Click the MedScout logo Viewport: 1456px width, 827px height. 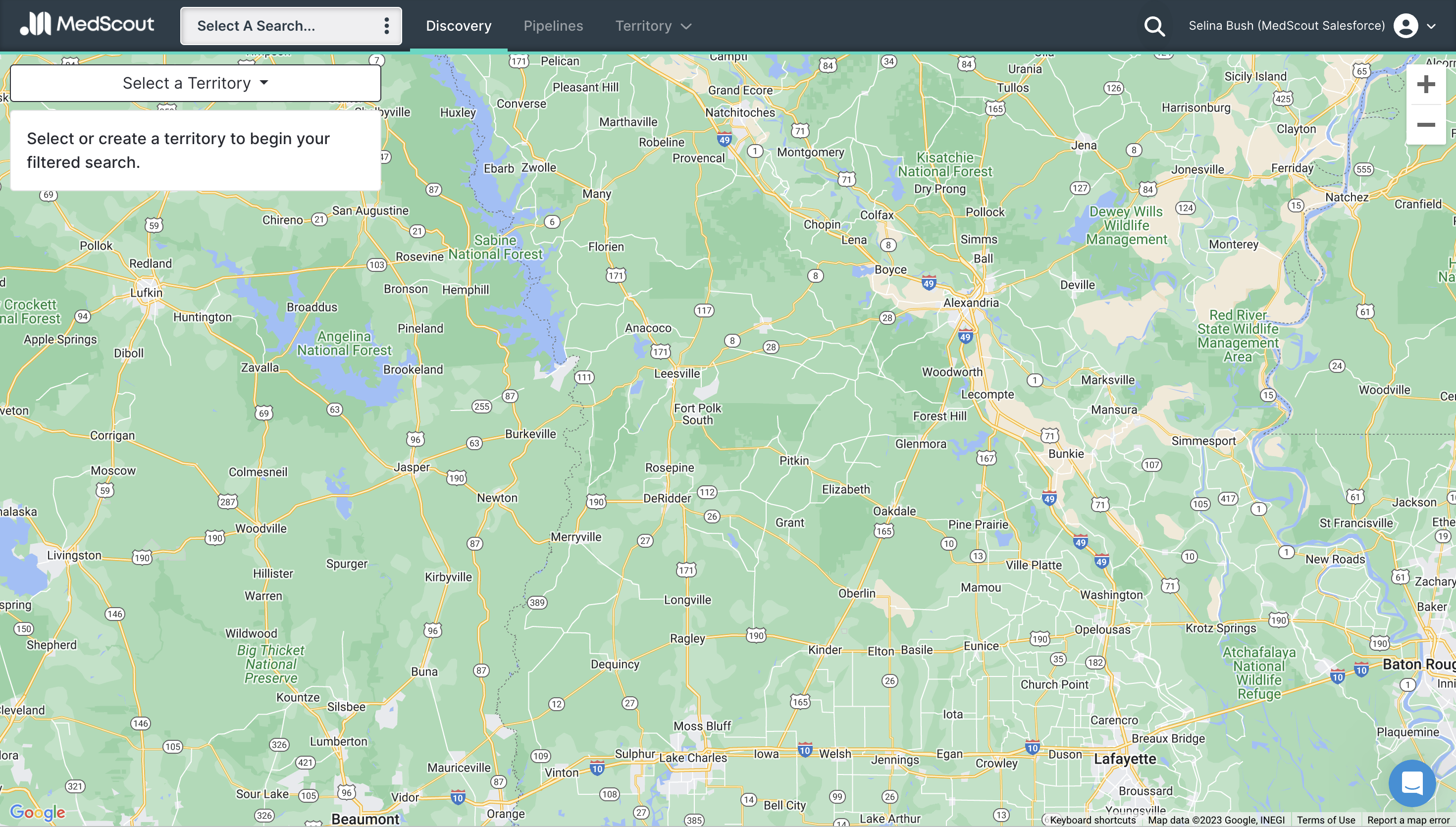(x=86, y=24)
